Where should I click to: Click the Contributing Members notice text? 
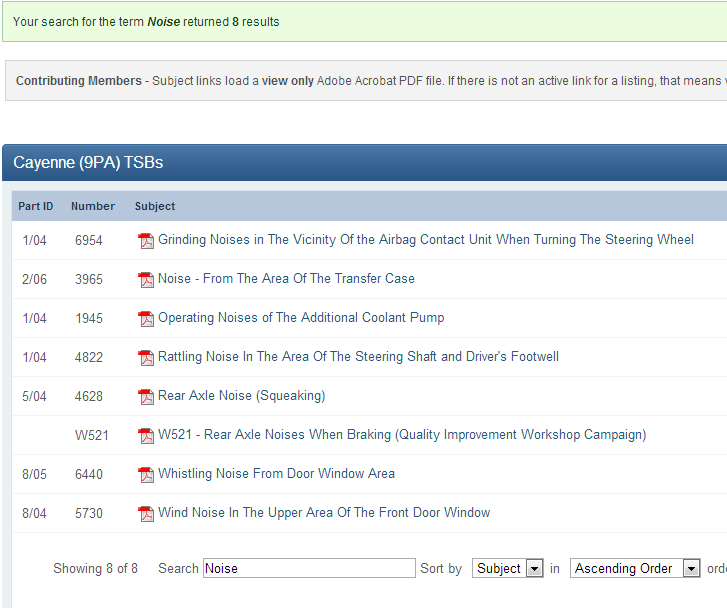click(x=371, y=81)
